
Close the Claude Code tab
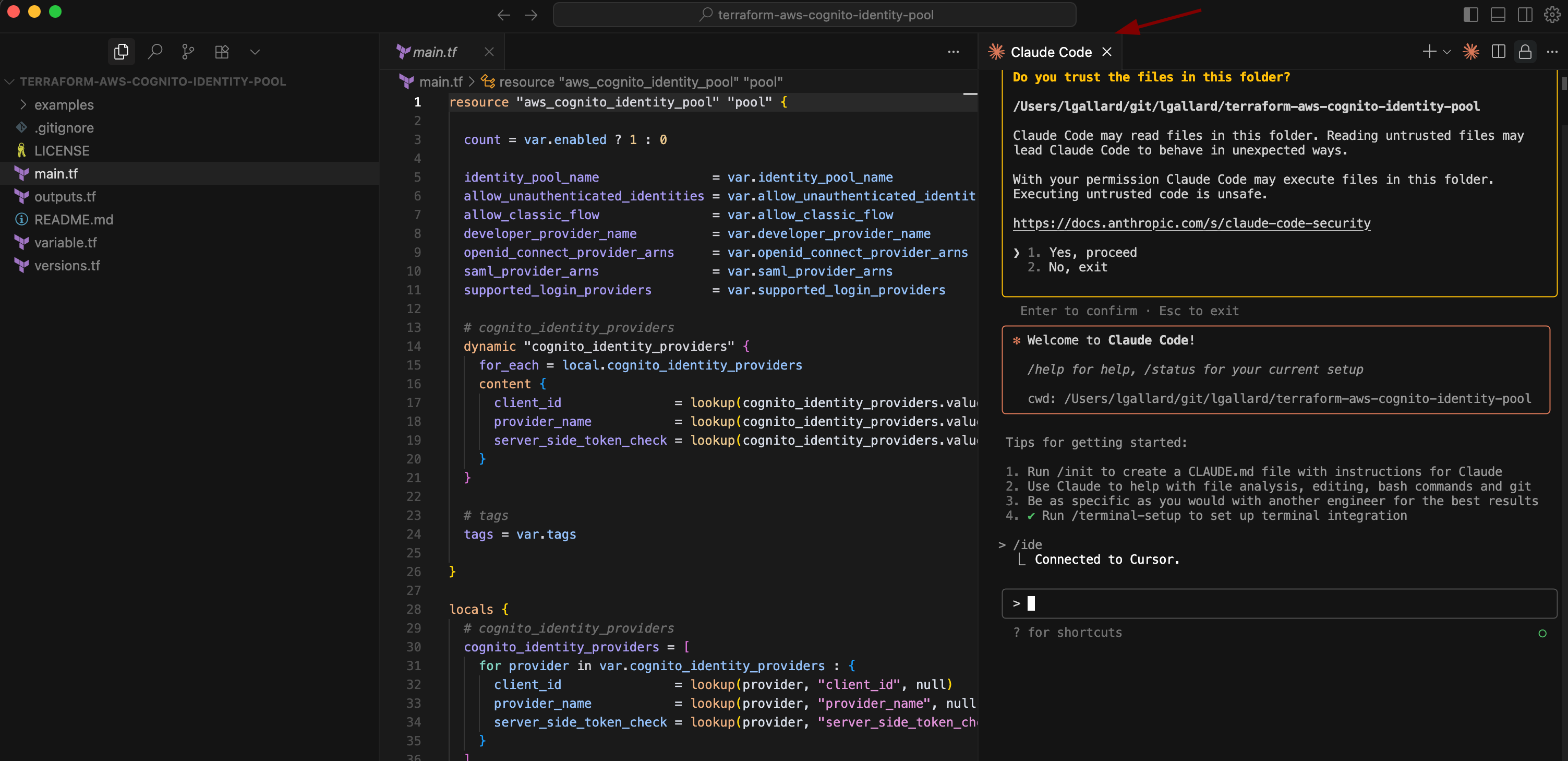(x=1106, y=52)
